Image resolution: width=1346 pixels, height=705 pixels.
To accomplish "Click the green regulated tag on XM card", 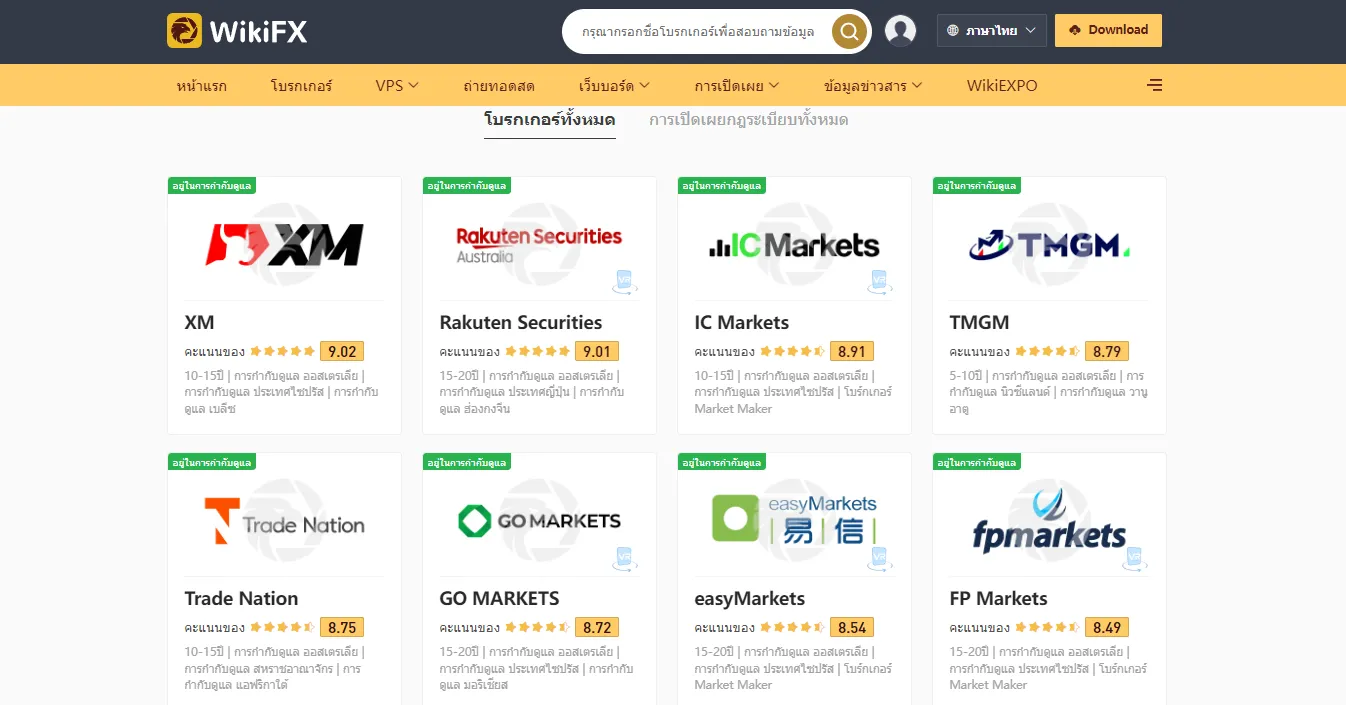I will (212, 185).
